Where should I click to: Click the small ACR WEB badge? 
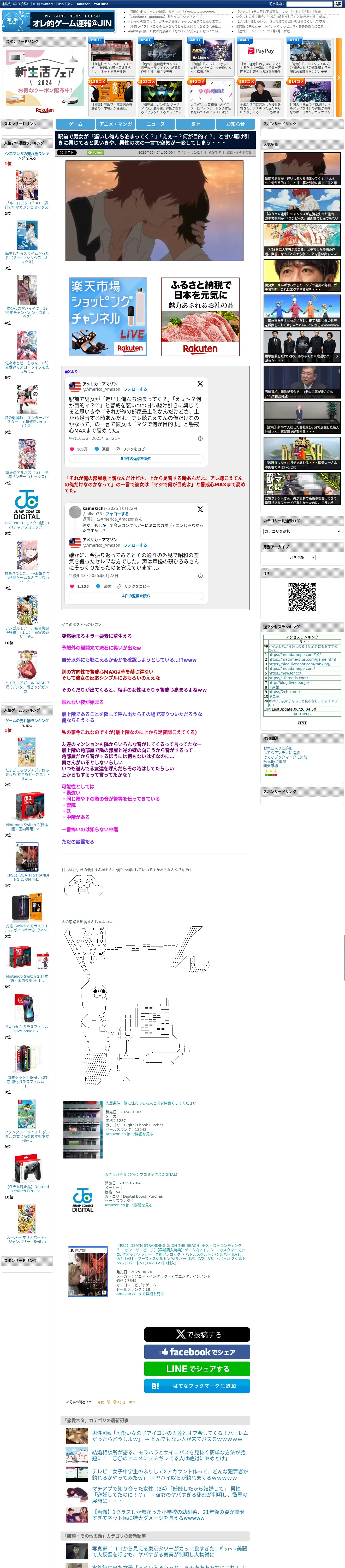(302, 723)
